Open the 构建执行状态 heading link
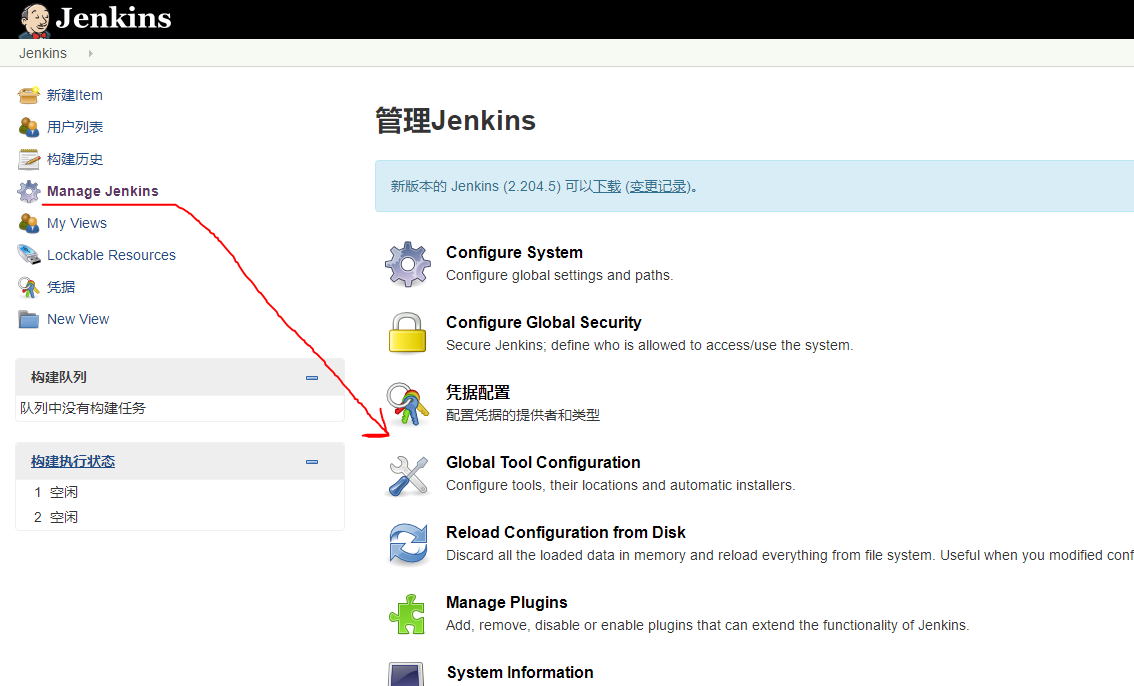 pos(73,461)
